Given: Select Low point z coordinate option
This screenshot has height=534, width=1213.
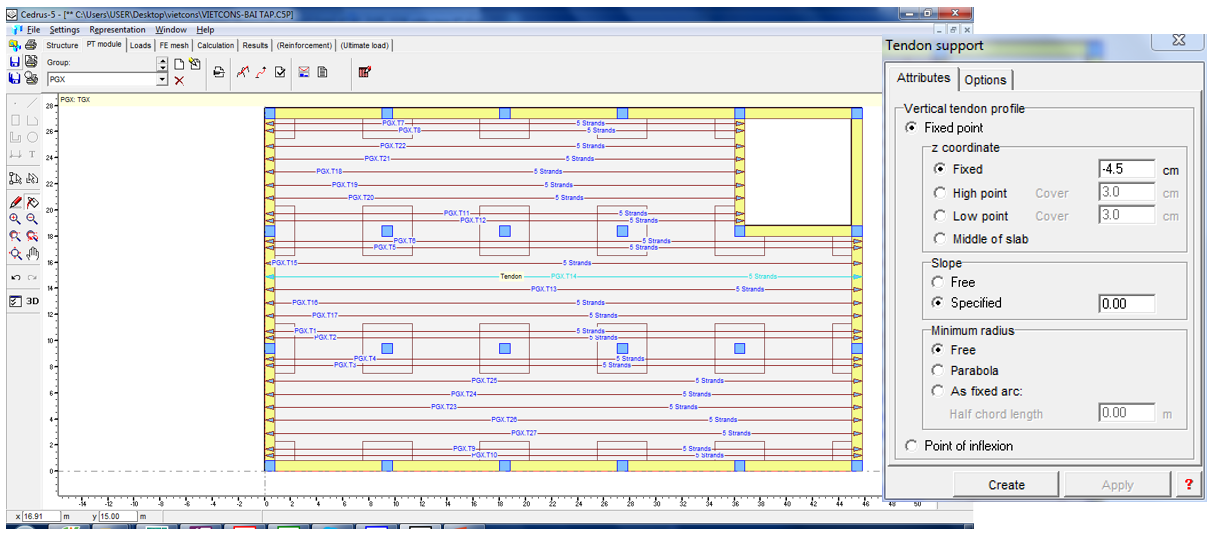Looking at the screenshot, I should (x=939, y=216).
